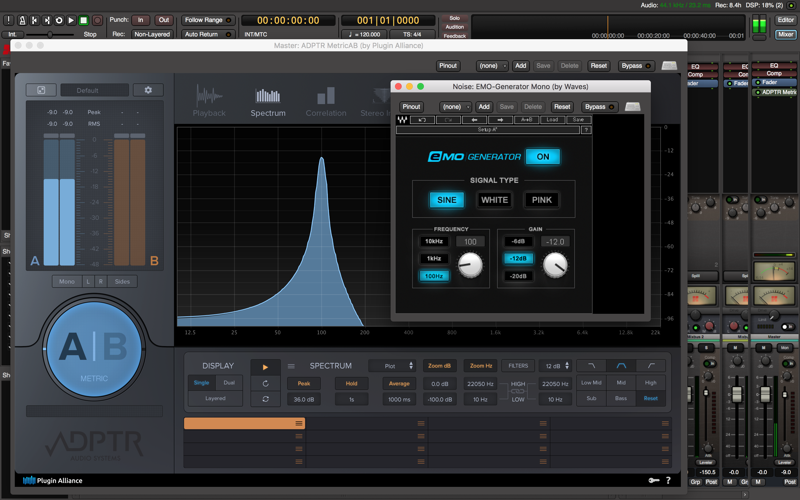
Task: Select the 10kHz frequency preset
Action: (x=434, y=241)
